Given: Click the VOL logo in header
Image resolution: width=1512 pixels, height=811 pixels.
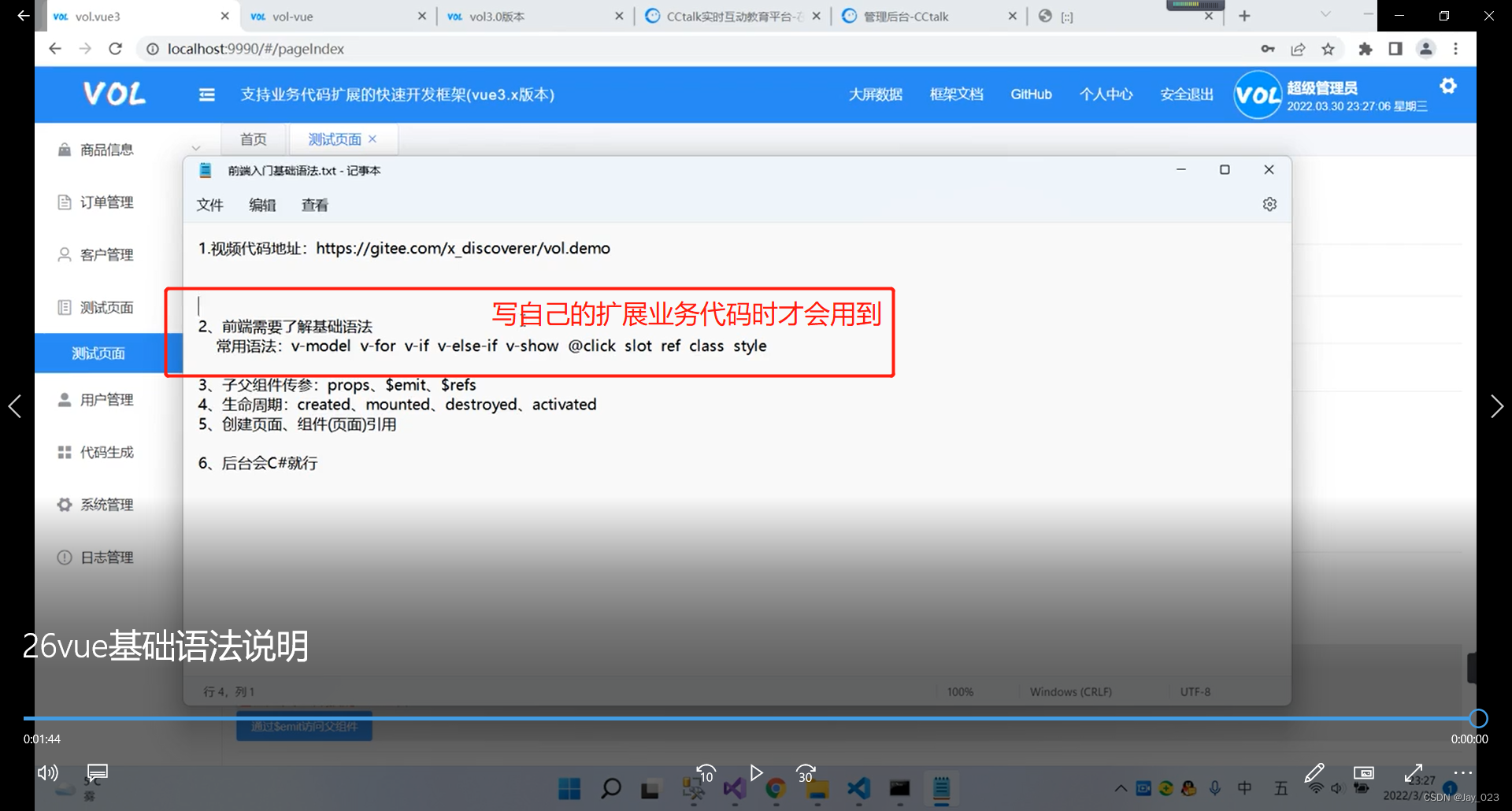Looking at the screenshot, I should click(114, 94).
